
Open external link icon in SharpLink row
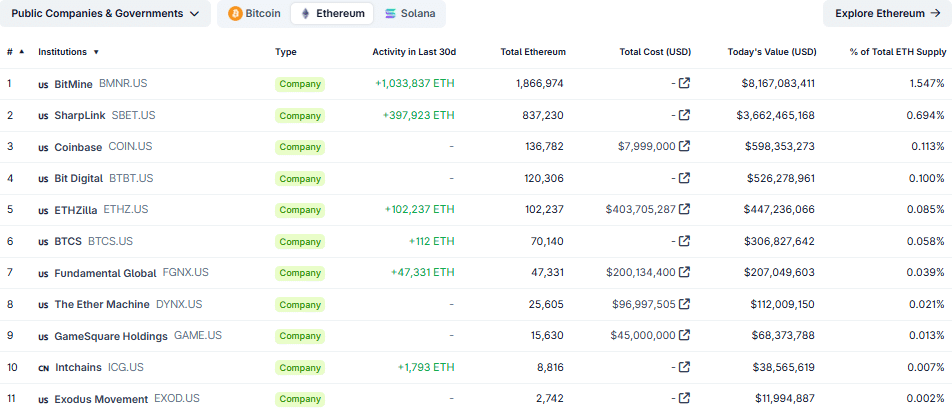684,115
